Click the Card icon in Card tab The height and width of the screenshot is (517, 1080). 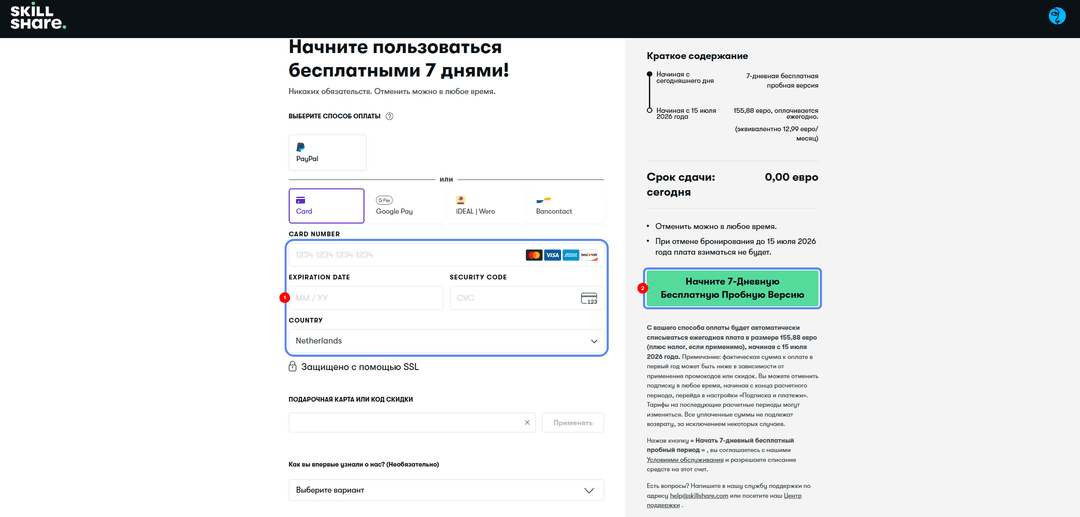pos(300,200)
